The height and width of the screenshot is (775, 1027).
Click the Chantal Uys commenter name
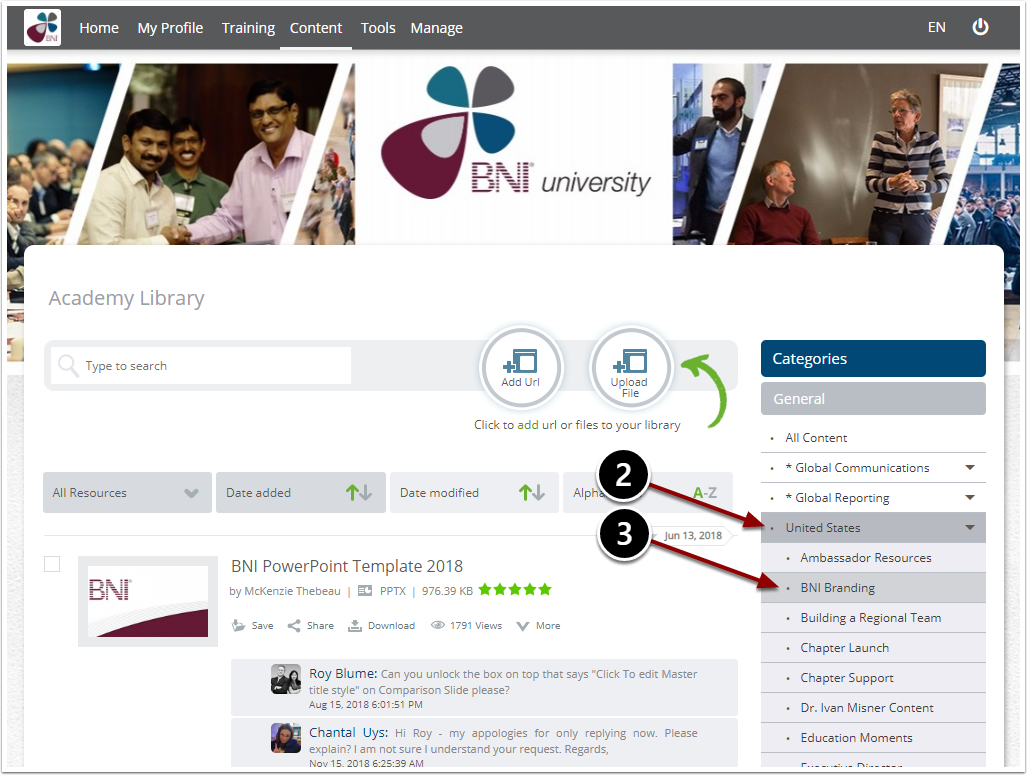pyautogui.click(x=348, y=732)
